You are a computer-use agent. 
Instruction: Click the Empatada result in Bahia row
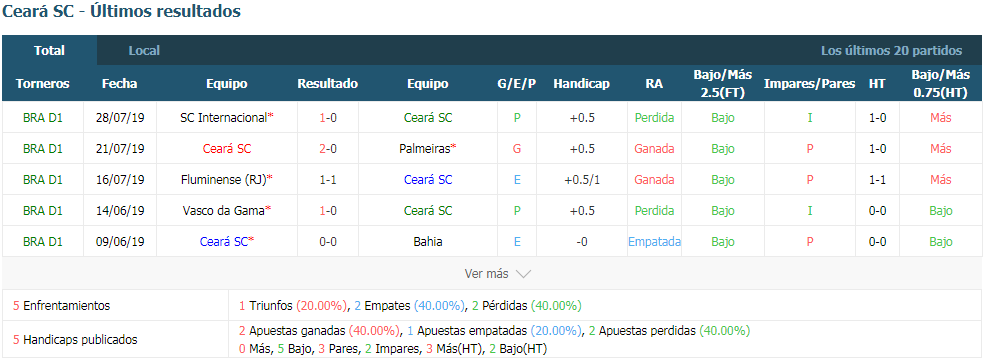tap(655, 242)
